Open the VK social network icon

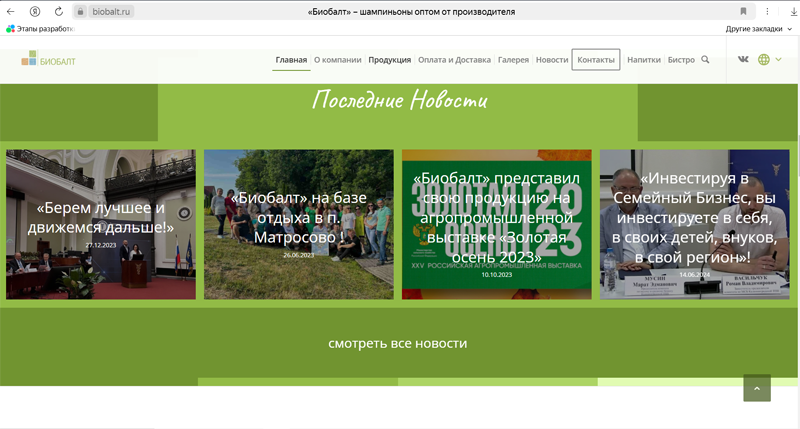coord(743,59)
